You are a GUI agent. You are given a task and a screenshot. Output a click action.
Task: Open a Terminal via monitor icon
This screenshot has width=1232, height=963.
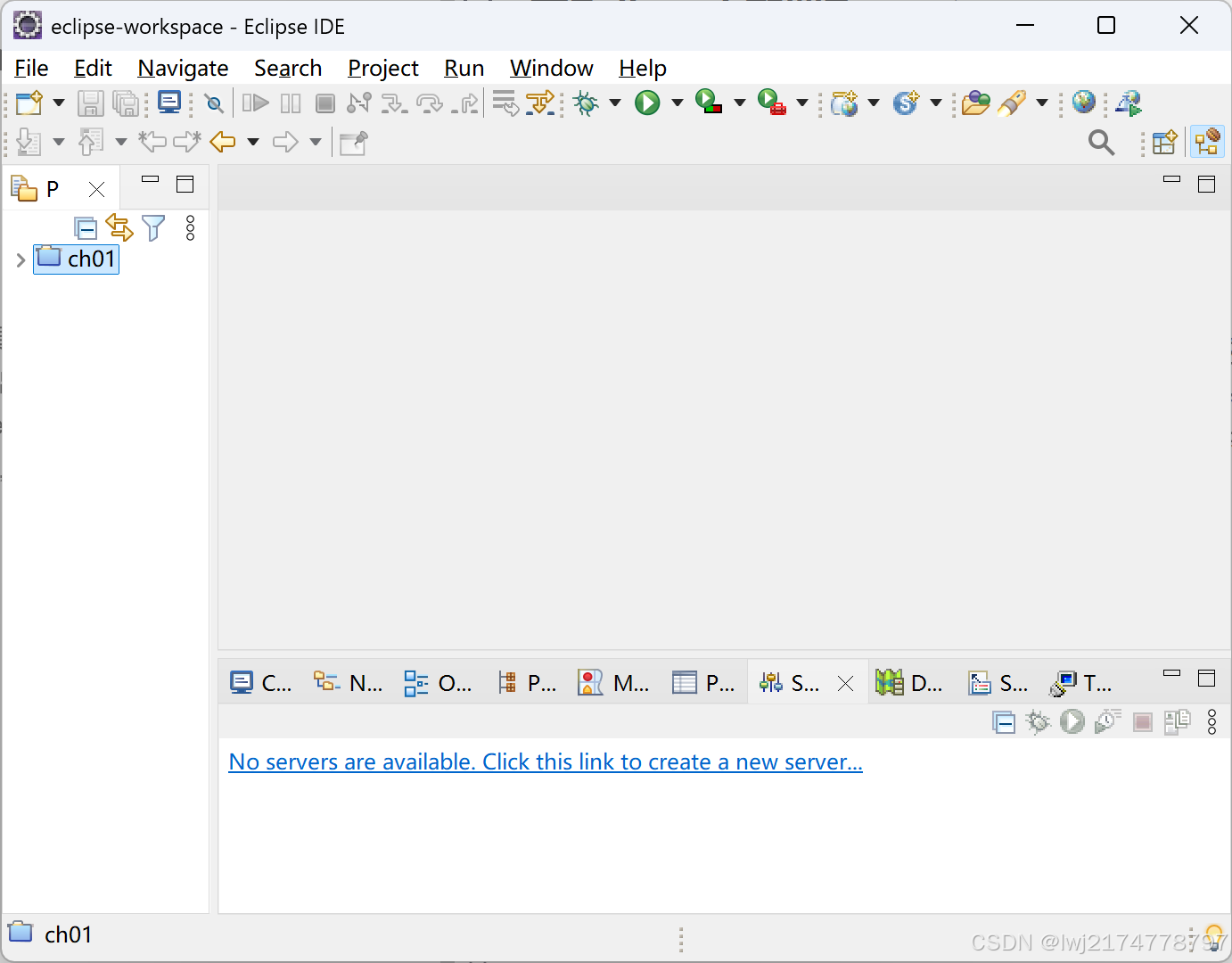tap(169, 103)
